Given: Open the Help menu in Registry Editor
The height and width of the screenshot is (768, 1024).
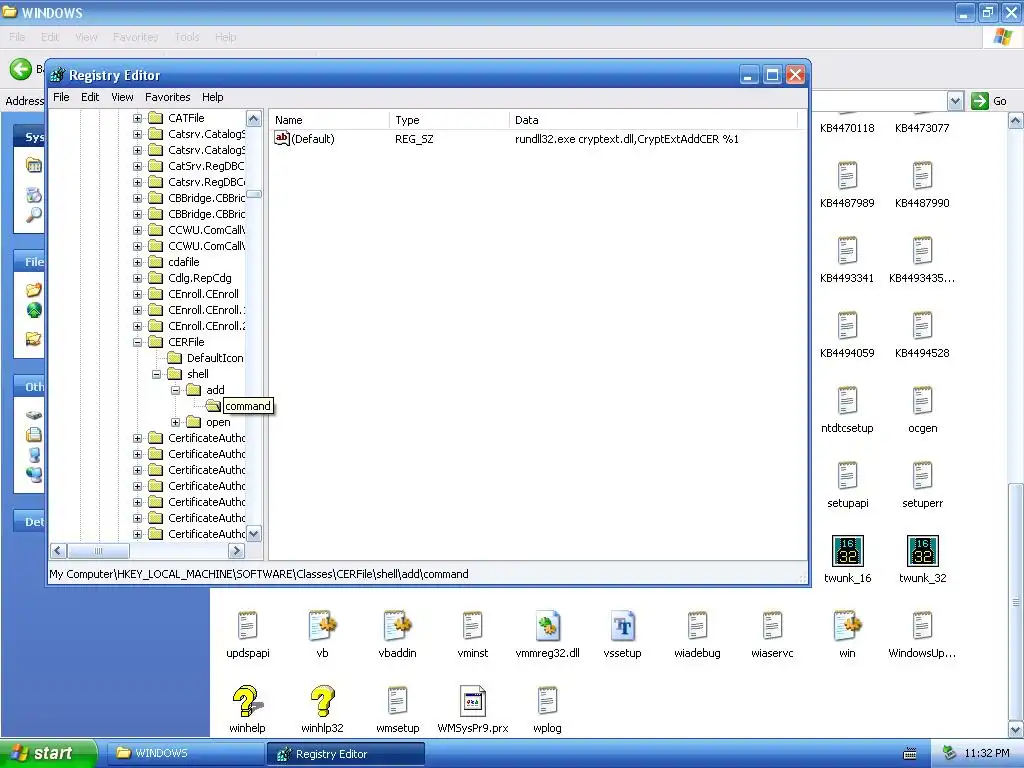Looking at the screenshot, I should pos(212,97).
